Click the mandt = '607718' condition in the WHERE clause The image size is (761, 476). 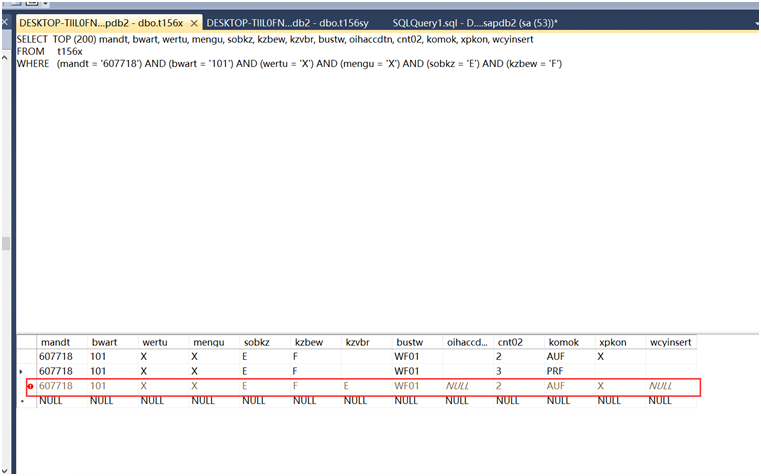99,64
